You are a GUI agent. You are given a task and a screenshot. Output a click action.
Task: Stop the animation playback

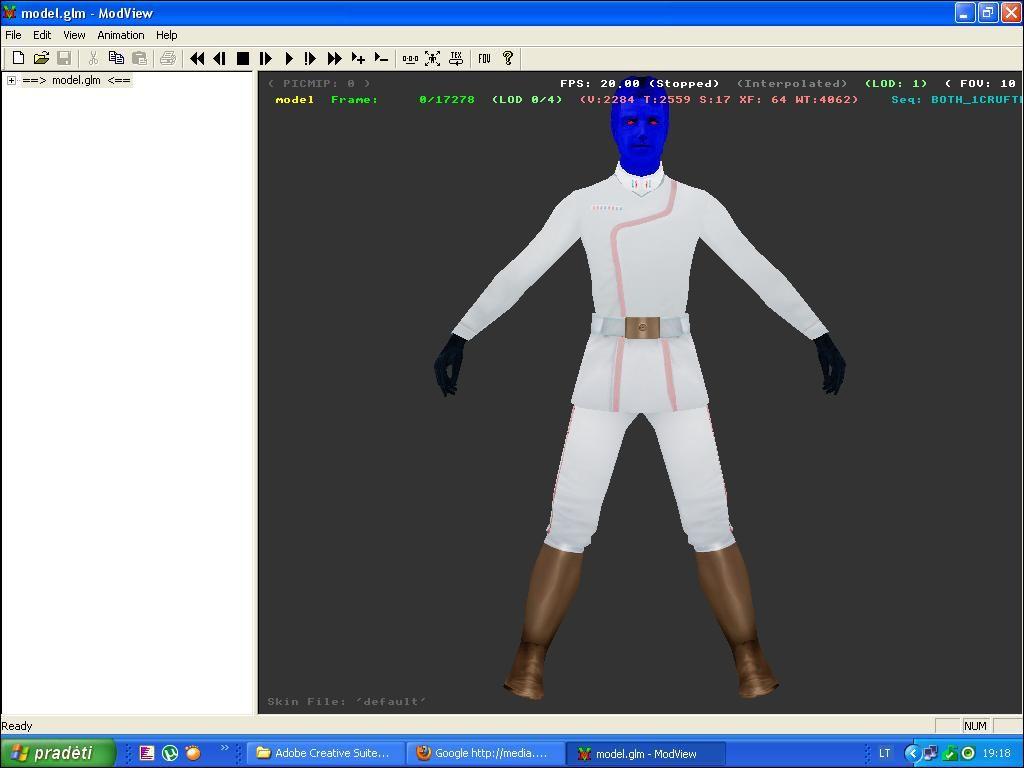[242, 59]
